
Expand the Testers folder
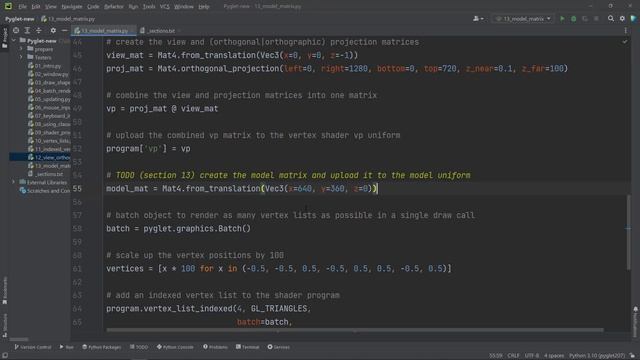[21, 58]
